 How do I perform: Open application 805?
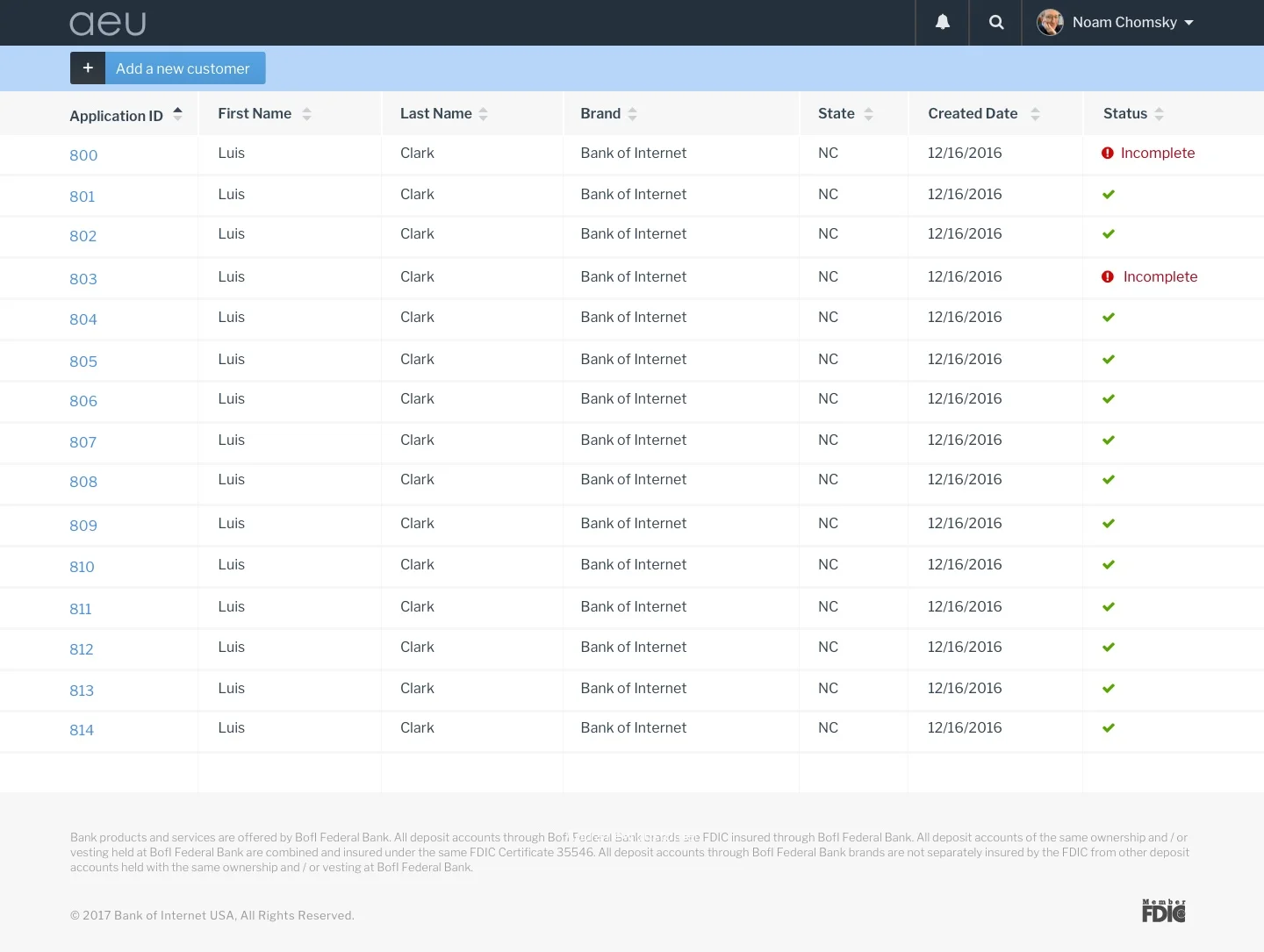[83, 361]
